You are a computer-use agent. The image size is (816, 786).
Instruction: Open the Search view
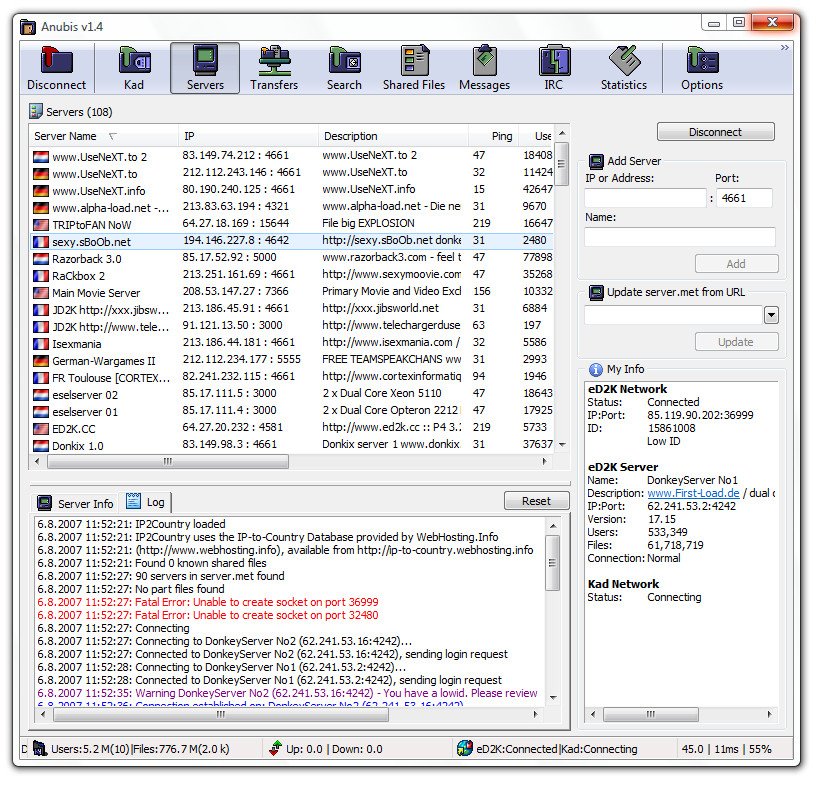point(344,68)
